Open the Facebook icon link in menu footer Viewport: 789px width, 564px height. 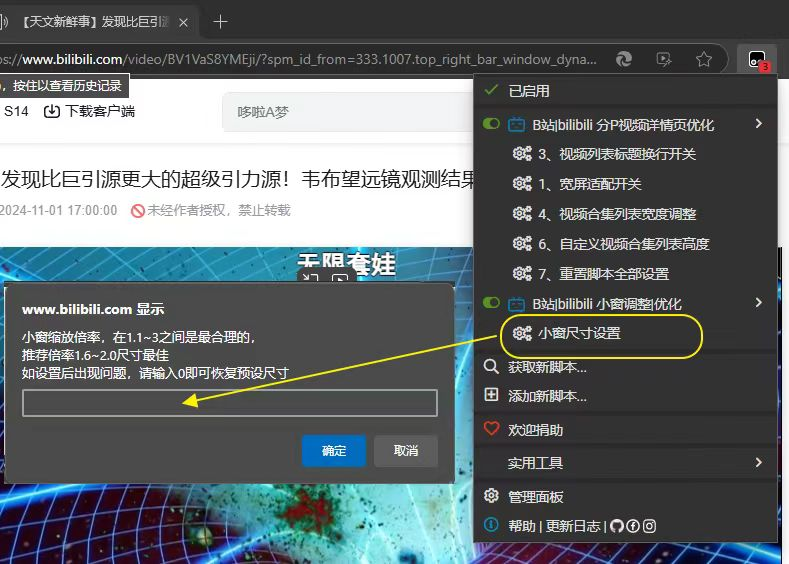tap(633, 526)
